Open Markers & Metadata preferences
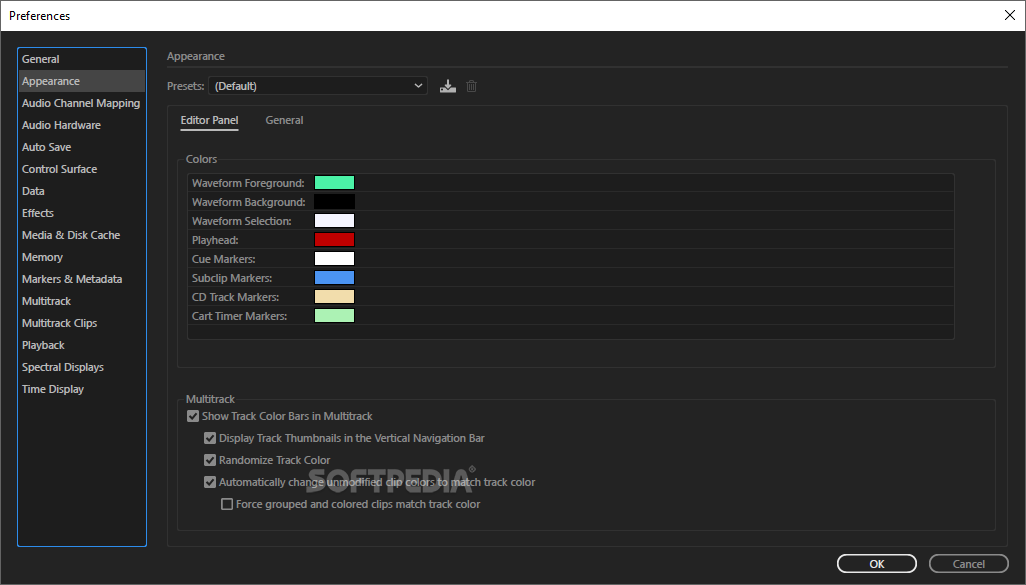This screenshot has height=585, width=1026. 82,279
